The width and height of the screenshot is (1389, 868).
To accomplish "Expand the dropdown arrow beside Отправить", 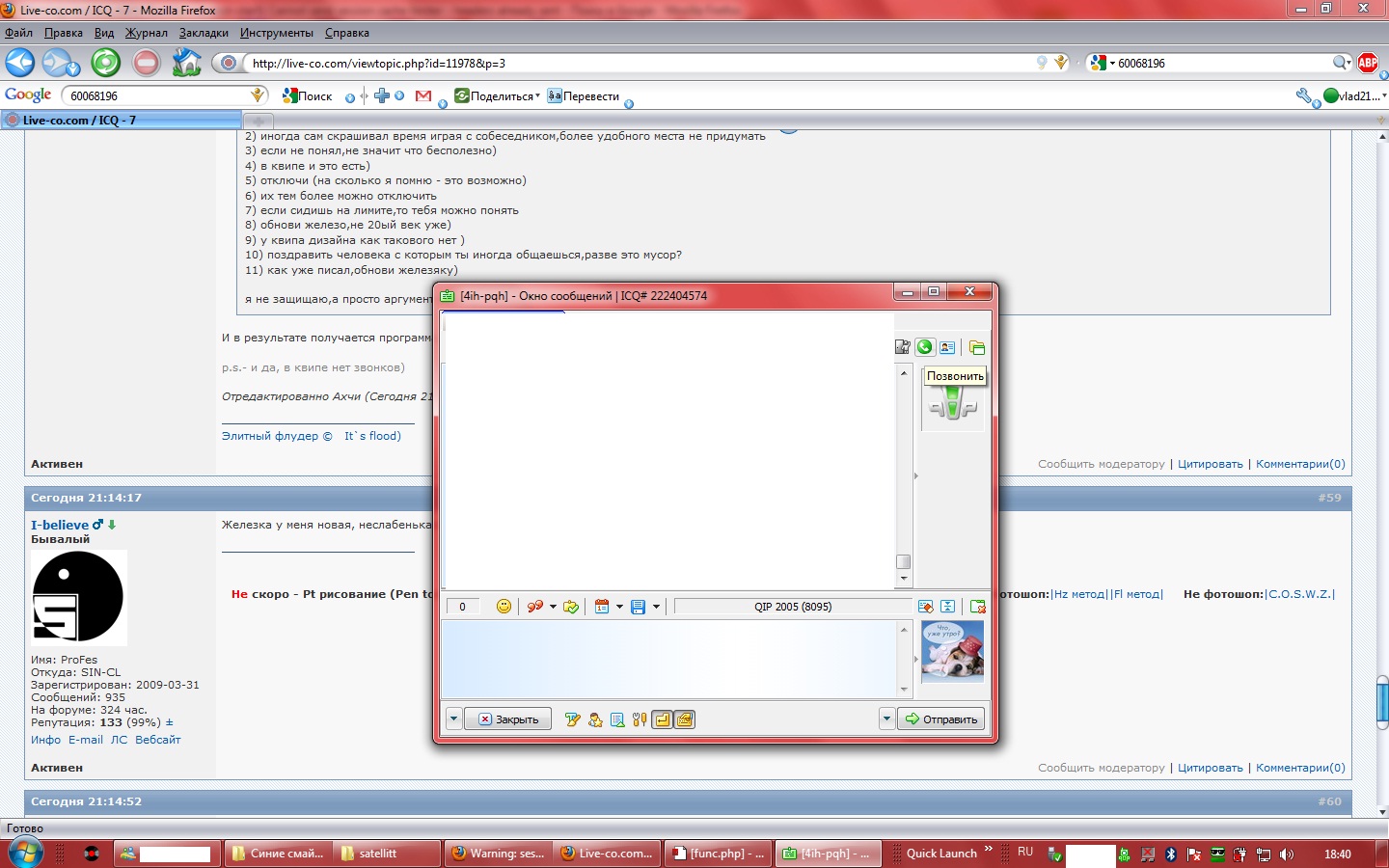I will pyautogui.click(x=886, y=719).
